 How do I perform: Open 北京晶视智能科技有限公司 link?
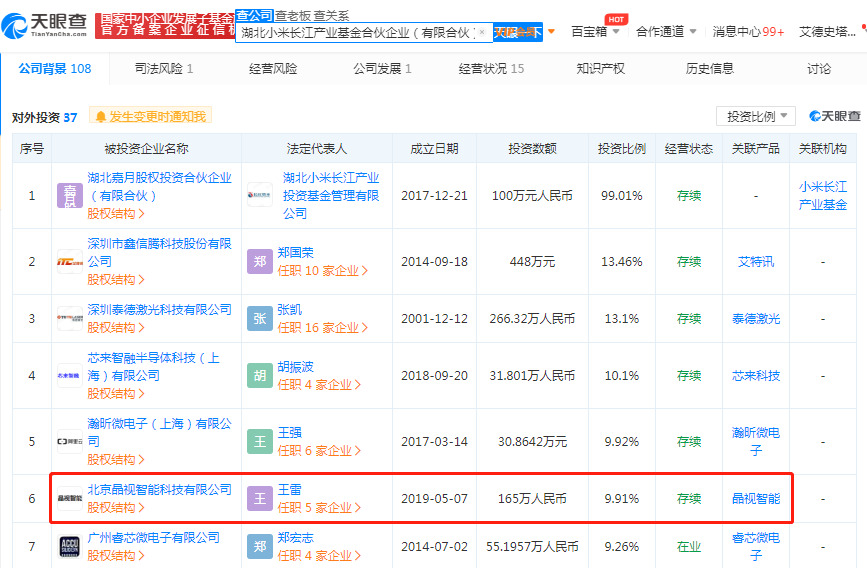pyautogui.click(x=159, y=489)
